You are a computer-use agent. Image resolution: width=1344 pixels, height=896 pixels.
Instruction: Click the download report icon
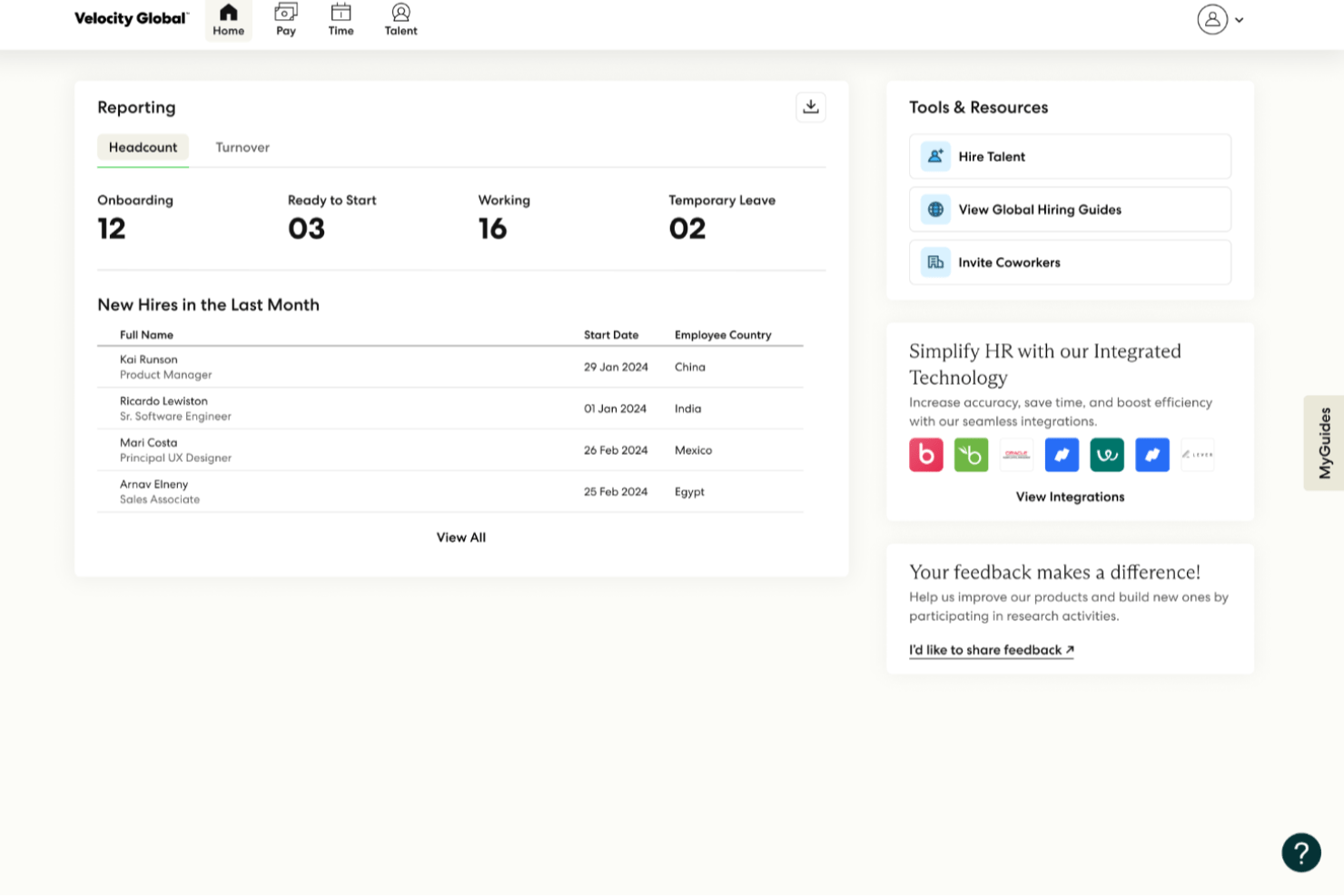tap(811, 106)
